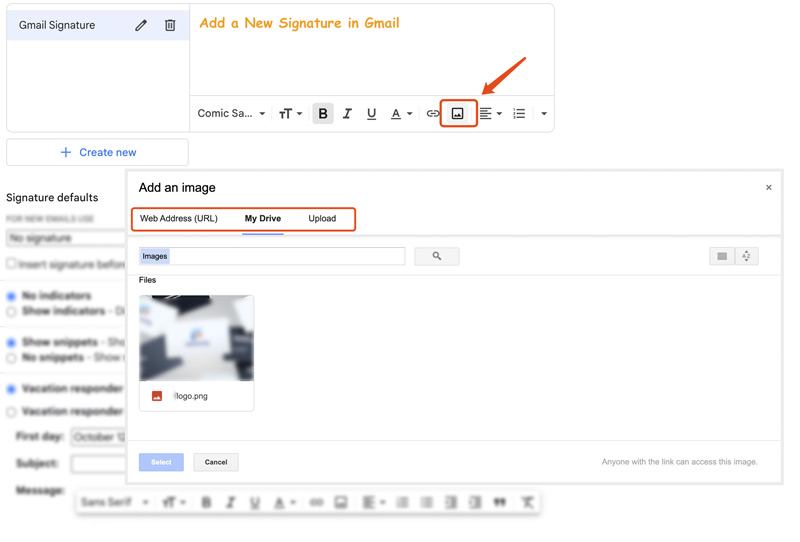Open text size dropdown in message toolbar
Viewport: 800px width, 542px height.
(173, 503)
